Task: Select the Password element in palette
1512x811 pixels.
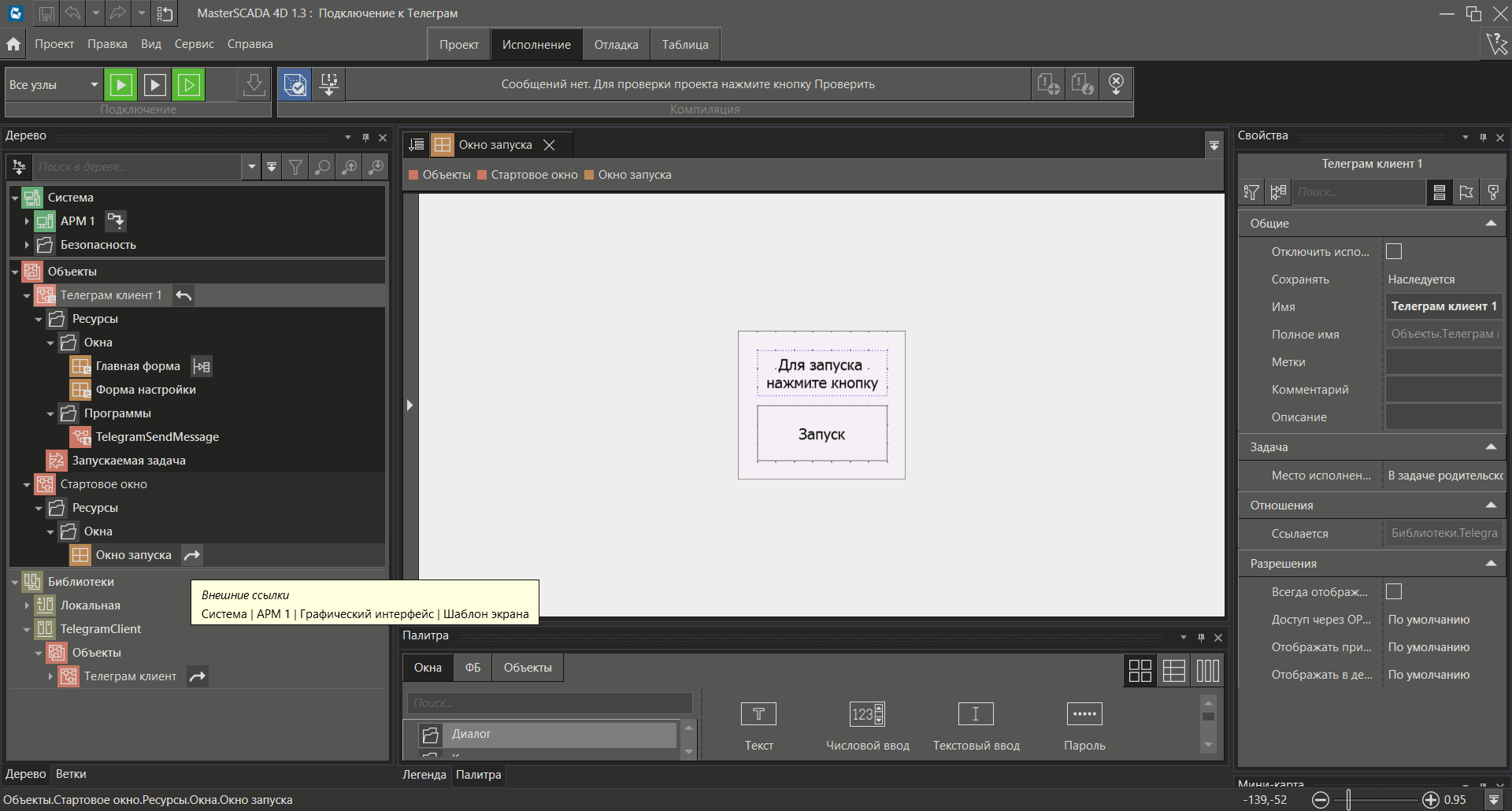Action: tap(1084, 714)
